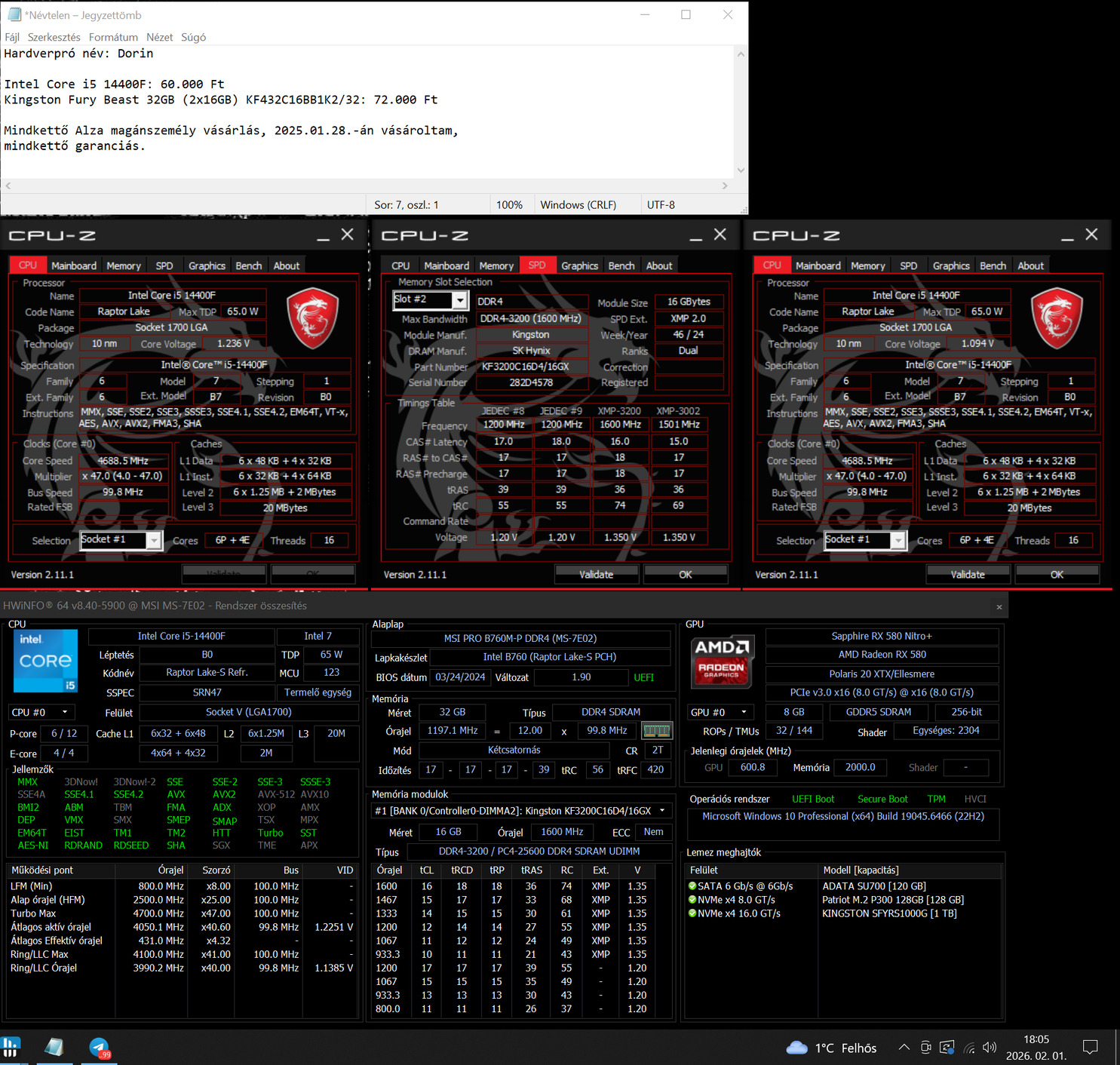Click the MSI dragon logo in right CPU-Z
The image size is (1120, 1065).
point(1057,318)
